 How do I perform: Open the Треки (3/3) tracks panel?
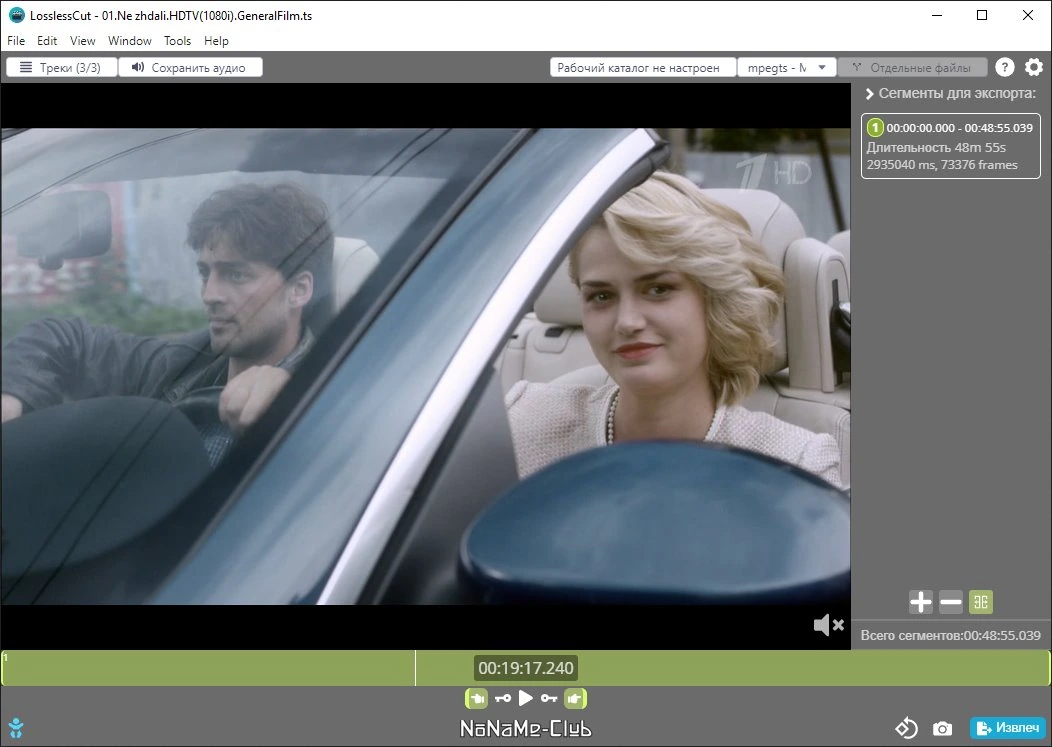(61, 67)
